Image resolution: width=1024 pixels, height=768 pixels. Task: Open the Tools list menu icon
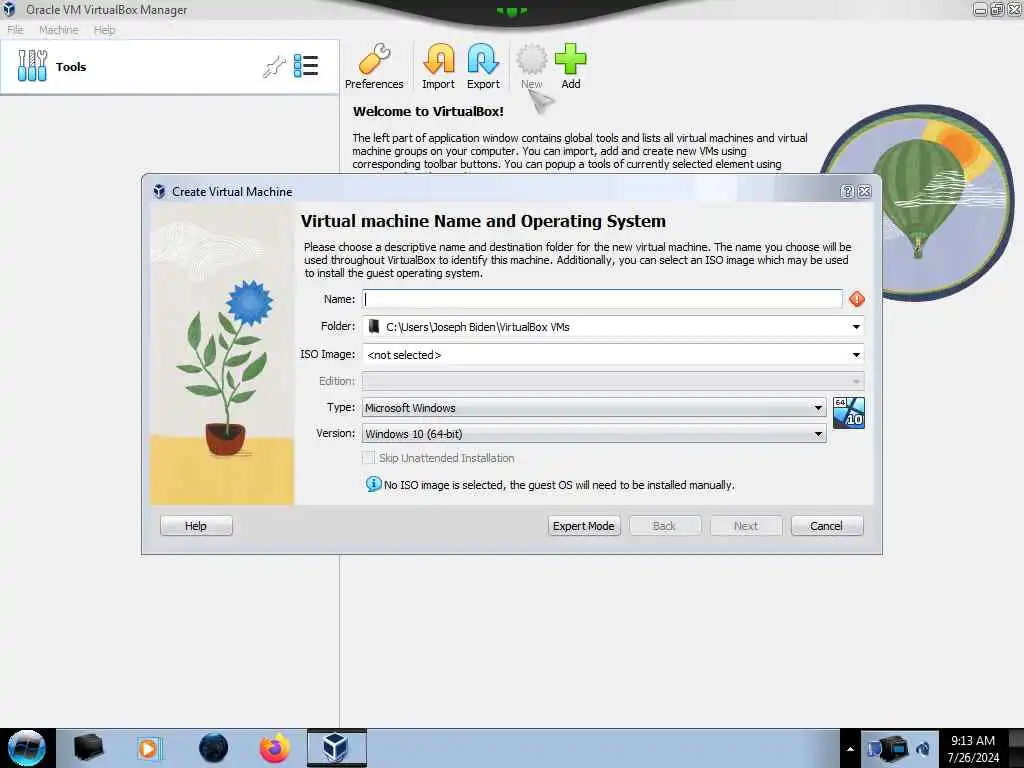tap(306, 66)
